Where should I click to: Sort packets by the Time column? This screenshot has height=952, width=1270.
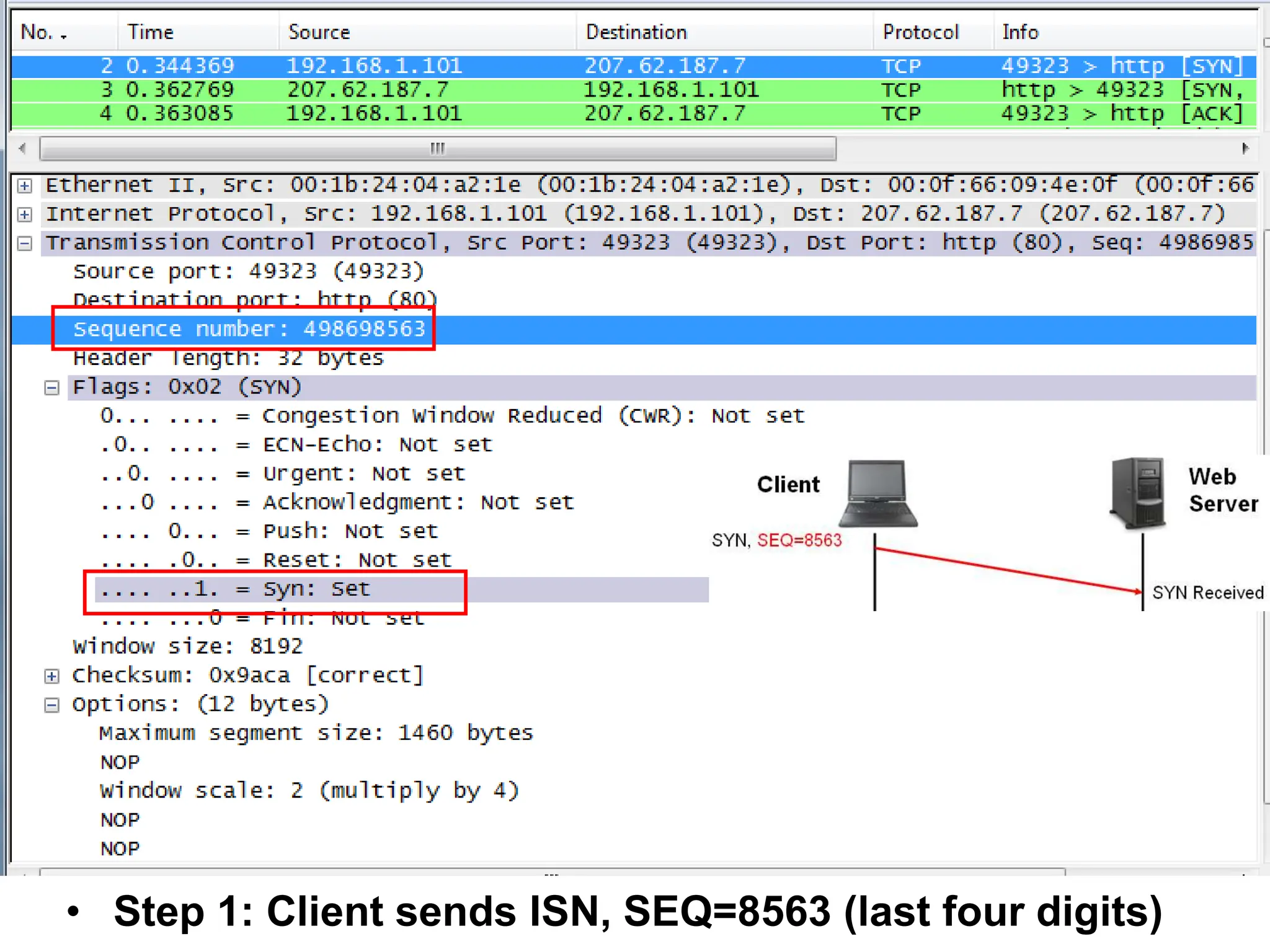tap(198, 32)
